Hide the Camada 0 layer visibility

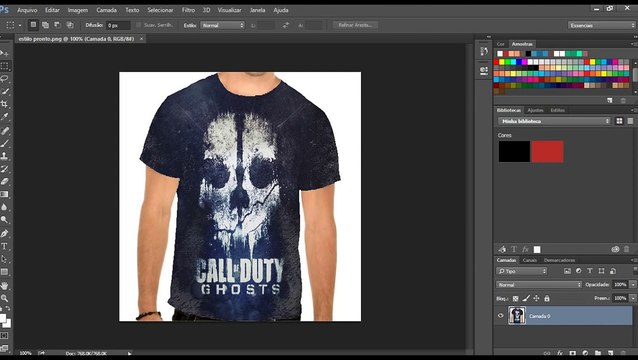click(x=500, y=316)
